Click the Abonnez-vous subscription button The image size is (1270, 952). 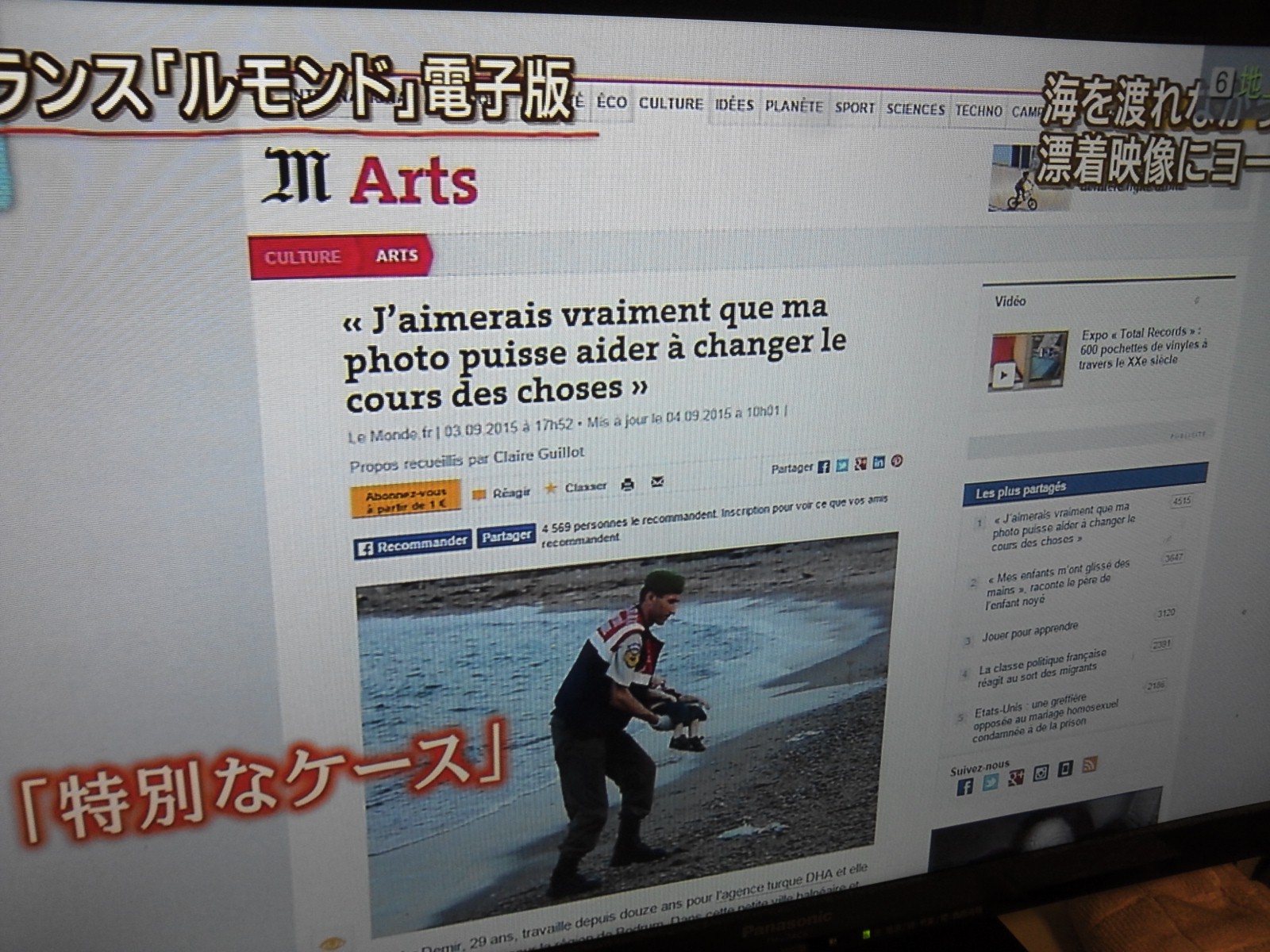pos(406,499)
